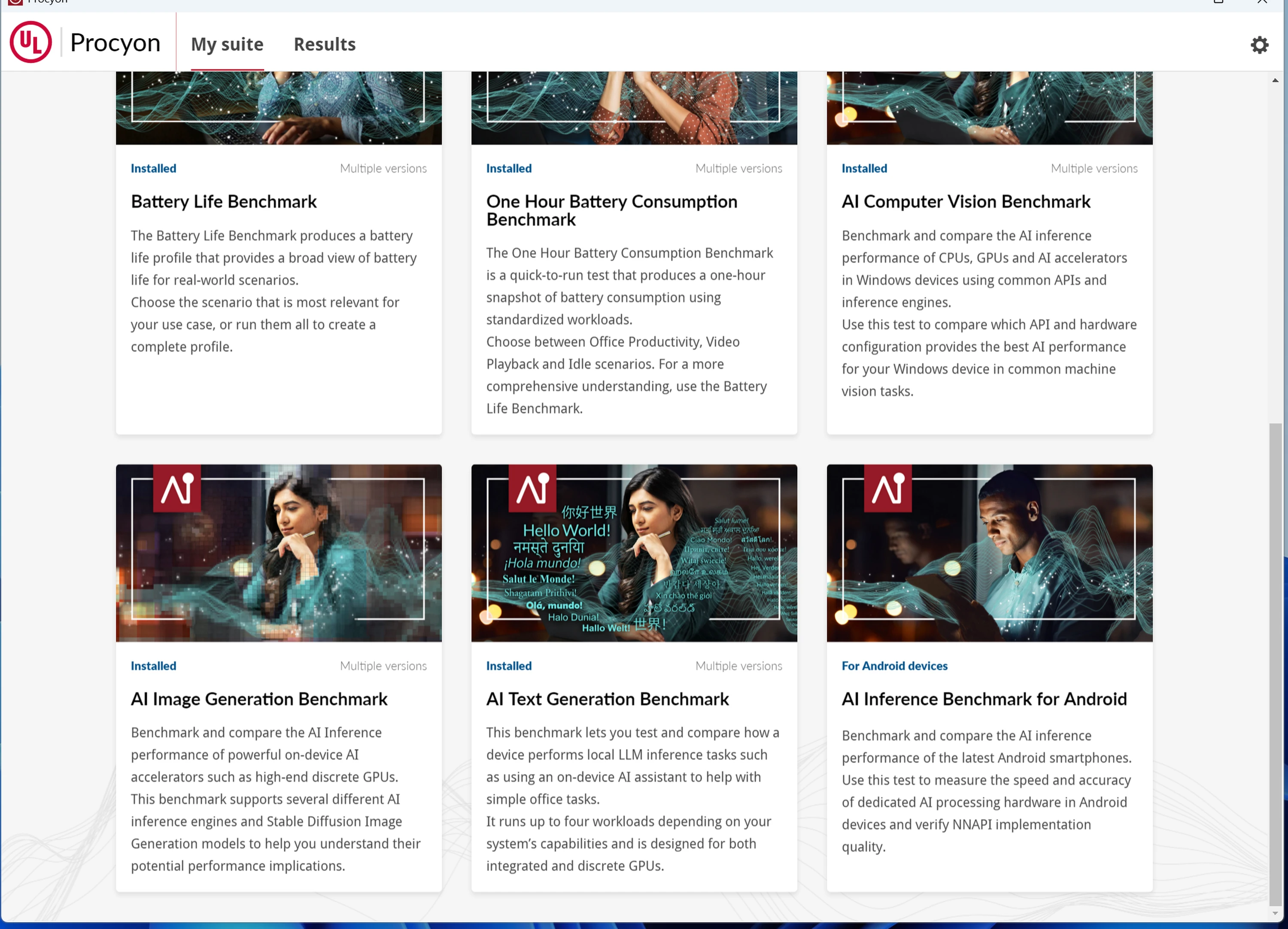The height and width of the screenshot is (929, 1288).
Task: Switch to the My suite tab
Action: point(227,44)
